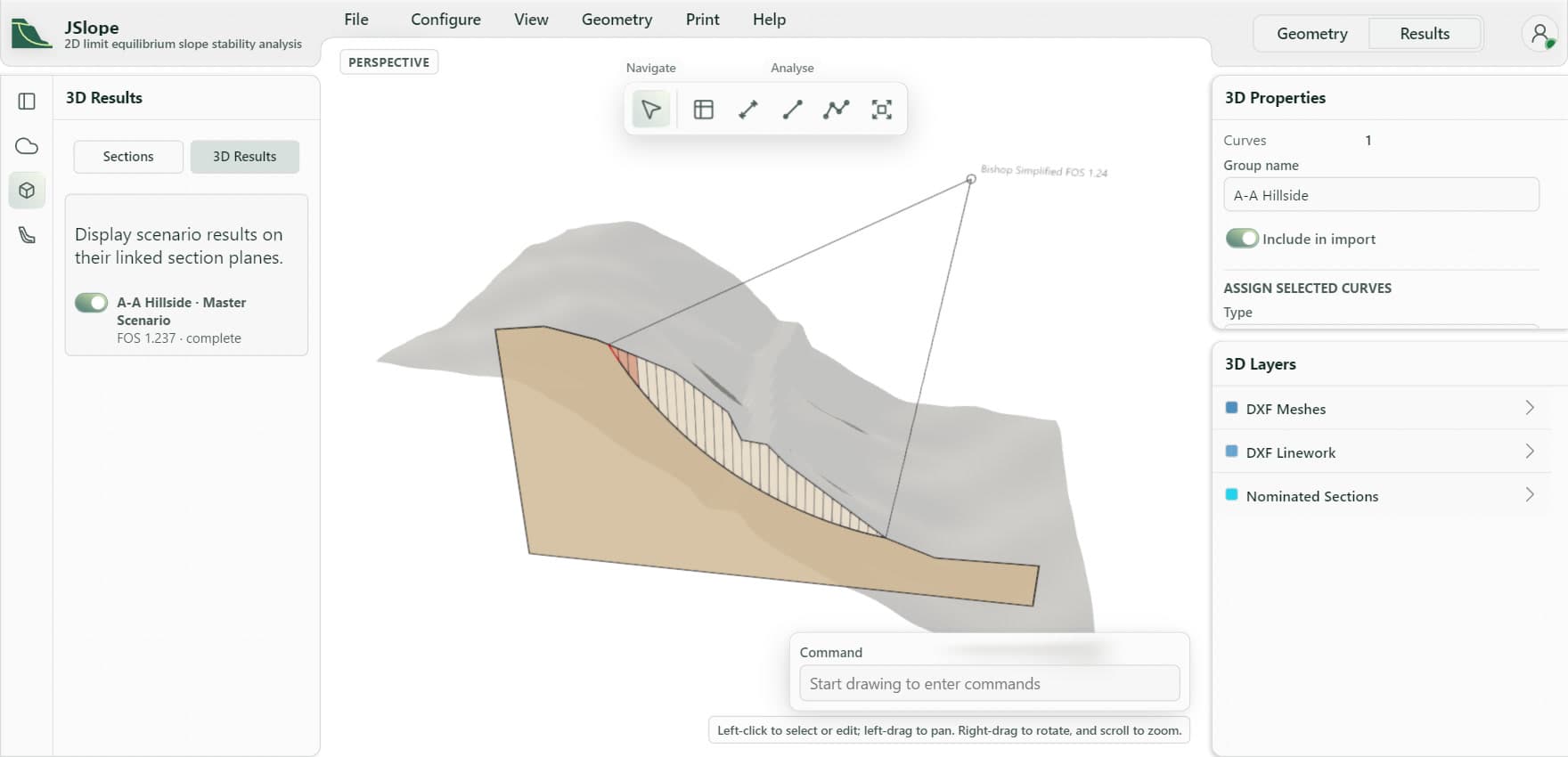The width and height of the screenshot is (1568, 757).
Task: Click the Group name input field
Action: (1381, 195)
